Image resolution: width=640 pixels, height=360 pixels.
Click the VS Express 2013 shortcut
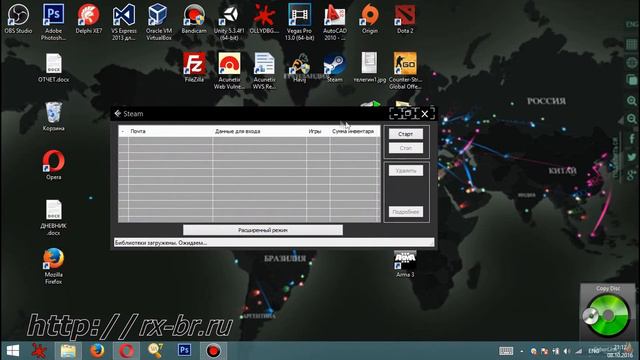click(x=124, y=21)
